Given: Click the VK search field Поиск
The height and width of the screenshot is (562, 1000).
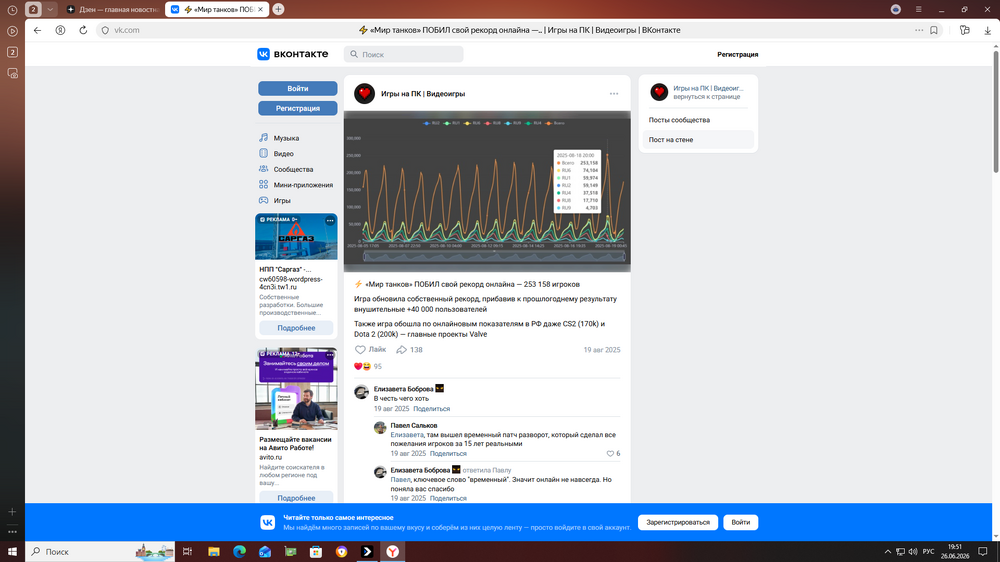Looking at the screenshot, I should pos(404,54).
